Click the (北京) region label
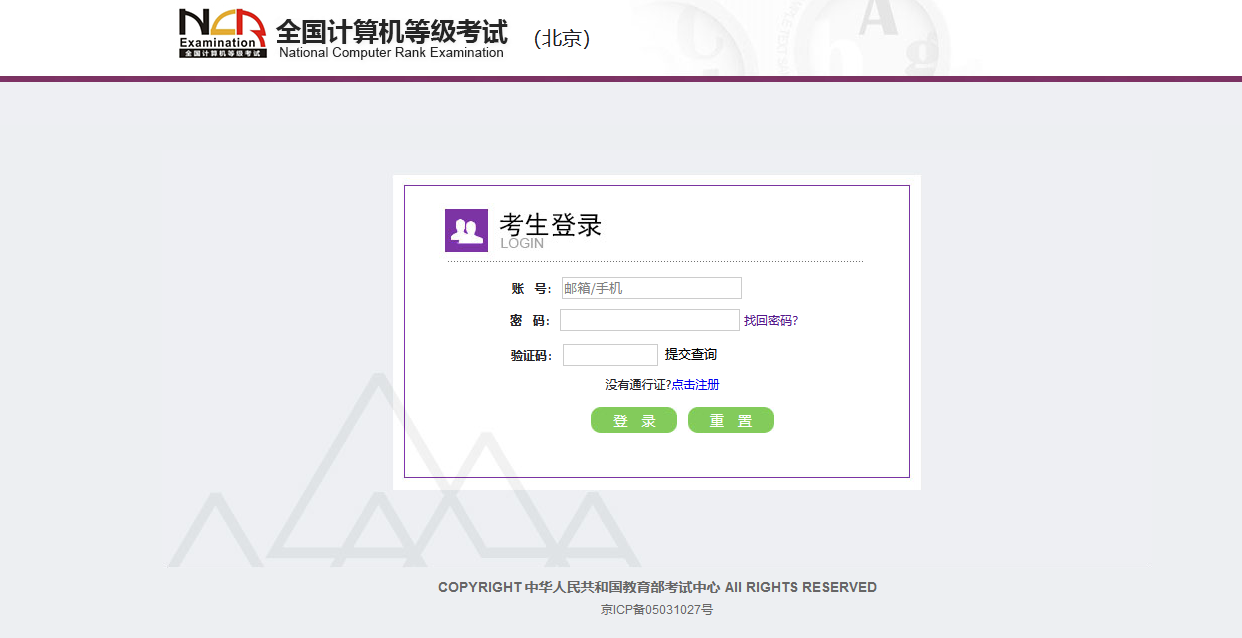Screen dimensions: 1242x638 tap(562, 39)
